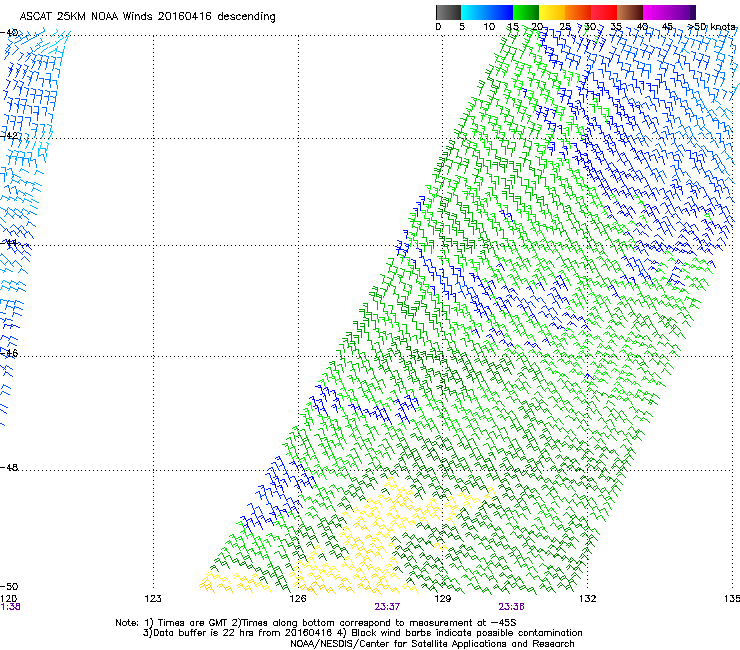Screen dimensions: 740x650
Task: Click the longitude label 123
Action: [153, 599]
